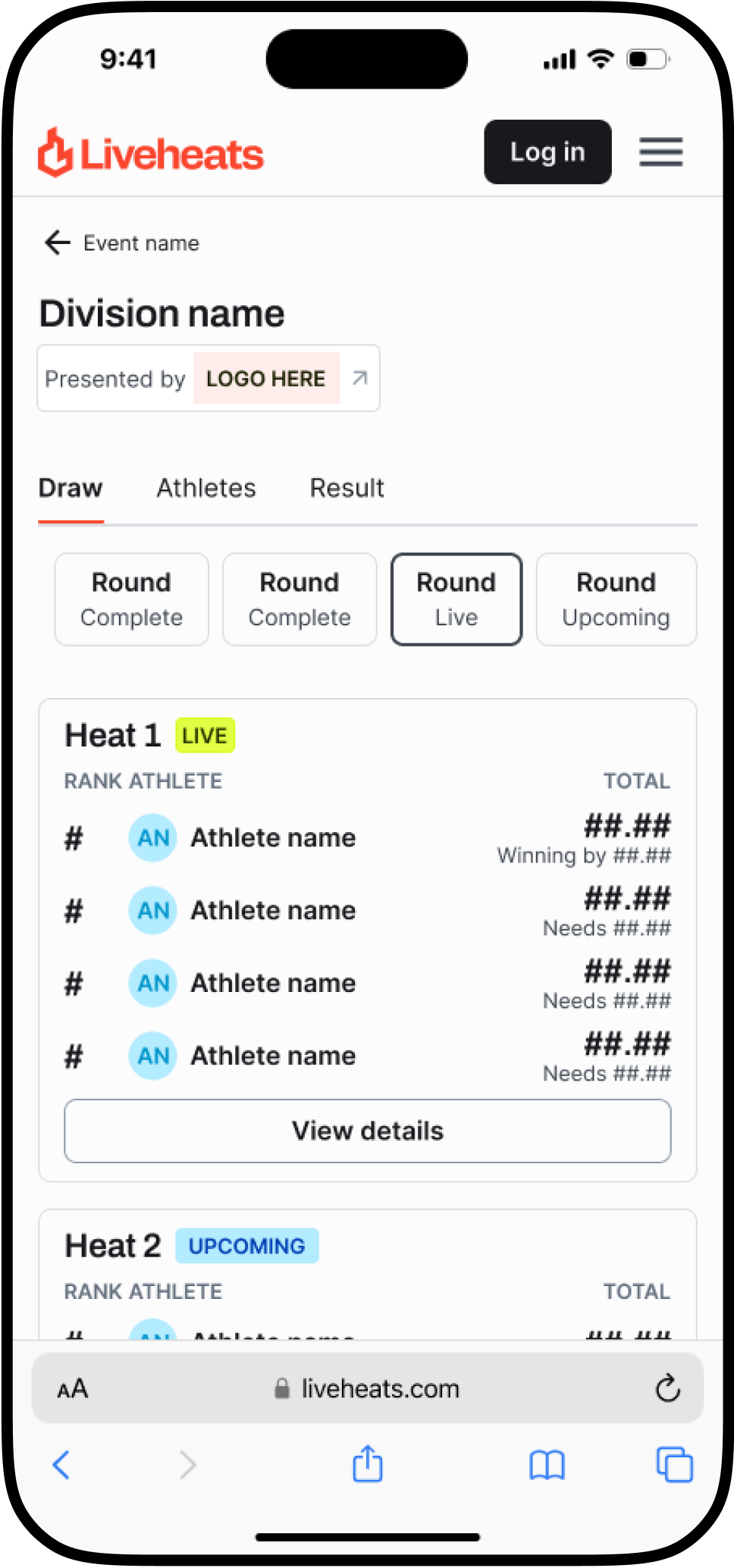Select the Round Upcoming card
734x1568 pixels.
click(616, 599)
